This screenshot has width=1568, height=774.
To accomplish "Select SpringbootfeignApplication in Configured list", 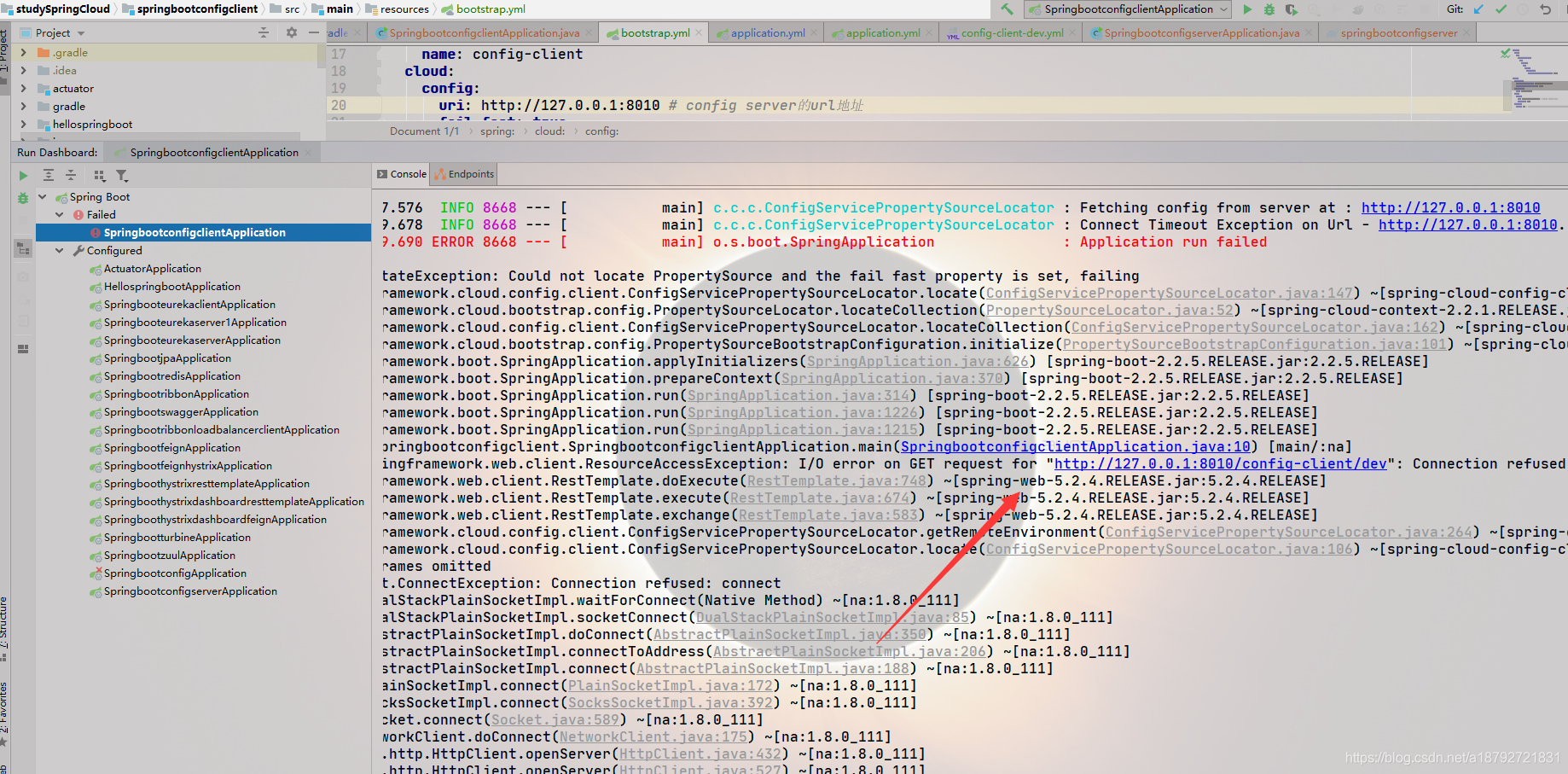I will click(x=171, y=448).
